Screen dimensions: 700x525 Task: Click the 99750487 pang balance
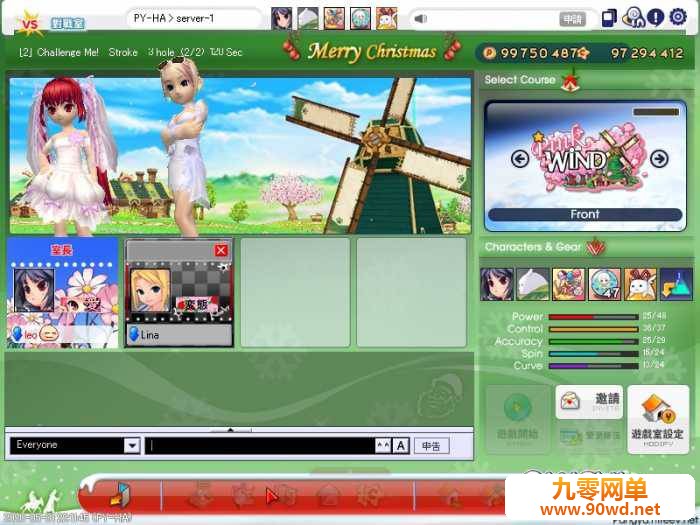(539, 54)
